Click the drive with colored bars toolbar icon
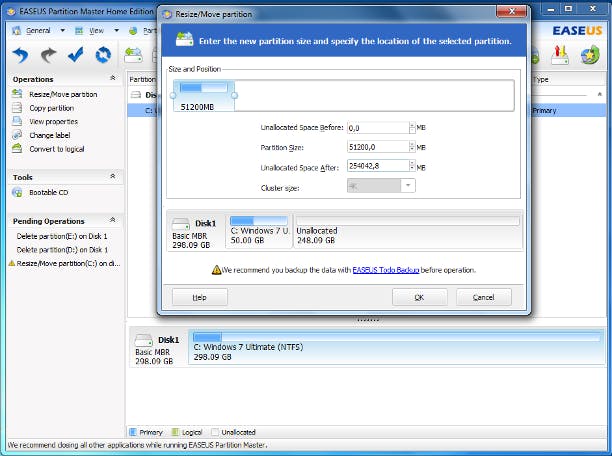This screenshot has height=456, width=612. (560, 55)
